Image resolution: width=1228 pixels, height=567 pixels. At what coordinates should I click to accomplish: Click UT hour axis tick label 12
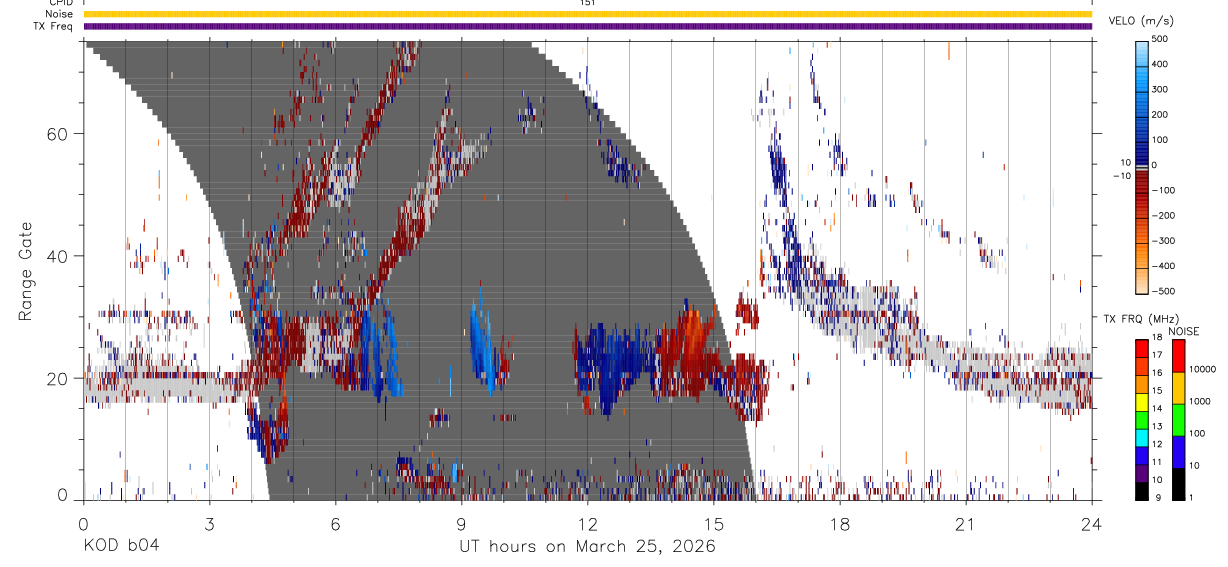point(587,524)
